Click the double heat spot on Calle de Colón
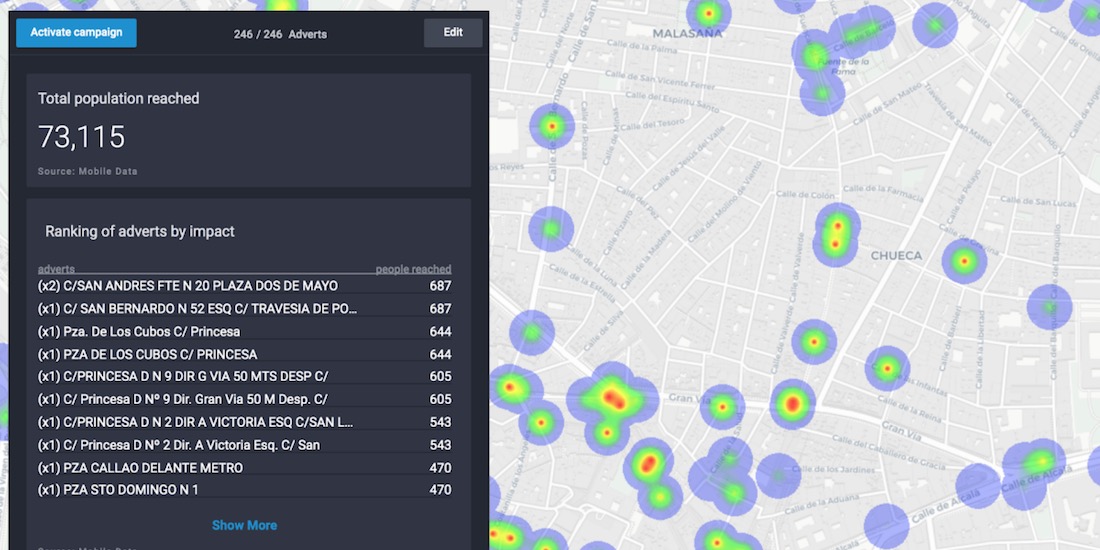The height and width of the screenshot is (550, 1100). pos(835,234)
